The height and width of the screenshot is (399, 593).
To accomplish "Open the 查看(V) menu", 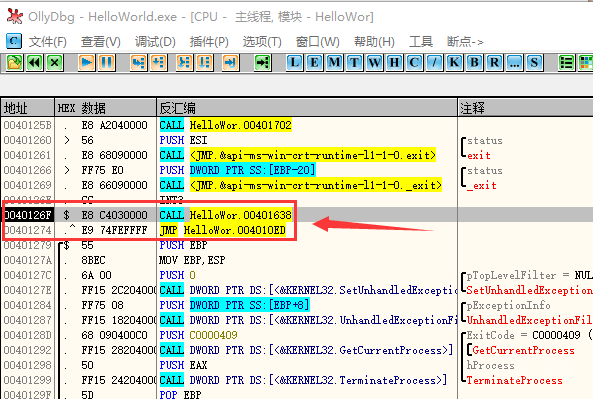I will tap(101, 42).
